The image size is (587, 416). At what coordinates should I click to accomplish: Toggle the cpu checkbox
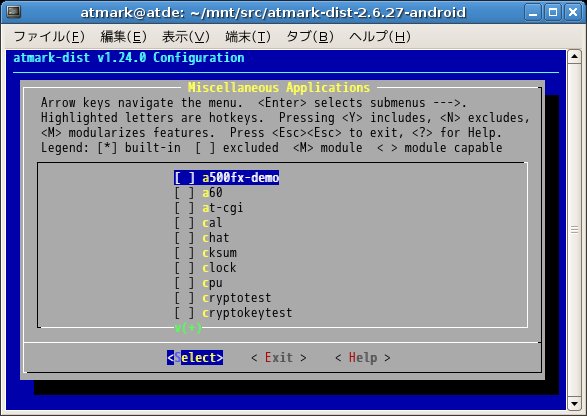(185, 283)
